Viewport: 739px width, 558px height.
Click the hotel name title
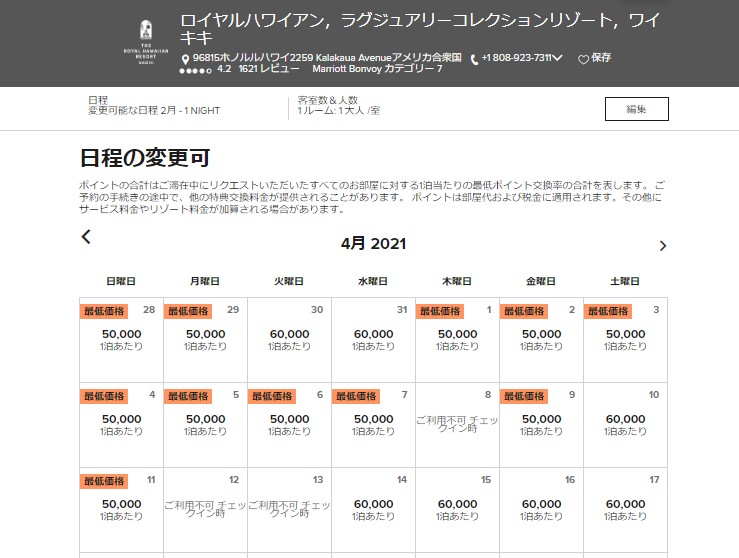(419, 28)
